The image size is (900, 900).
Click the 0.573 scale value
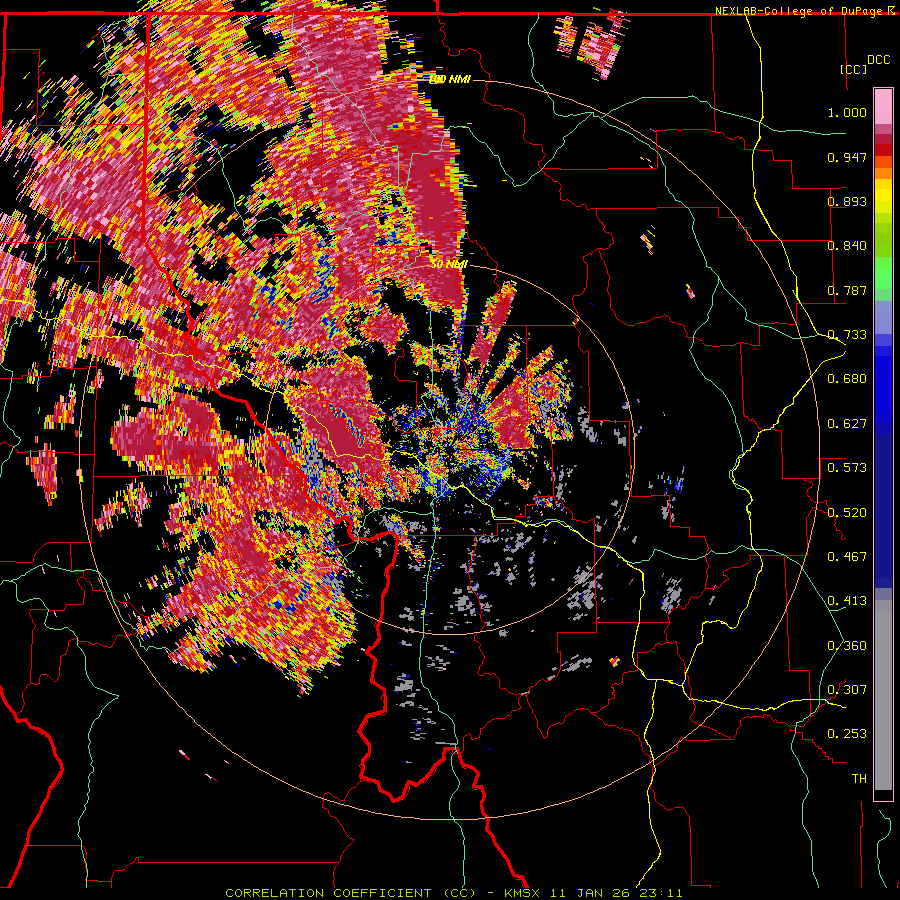point(847,468)
